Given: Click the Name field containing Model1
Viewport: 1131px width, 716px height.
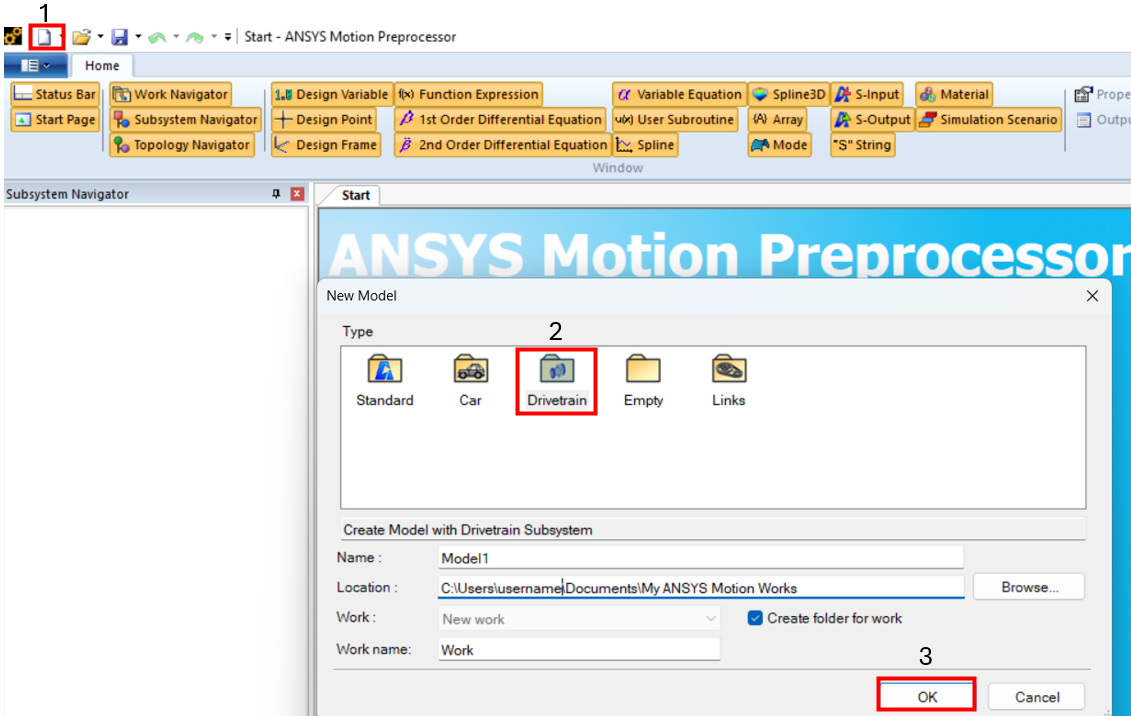Looking at the screenshot, I should pyautogui.click(x=700, y=558).
